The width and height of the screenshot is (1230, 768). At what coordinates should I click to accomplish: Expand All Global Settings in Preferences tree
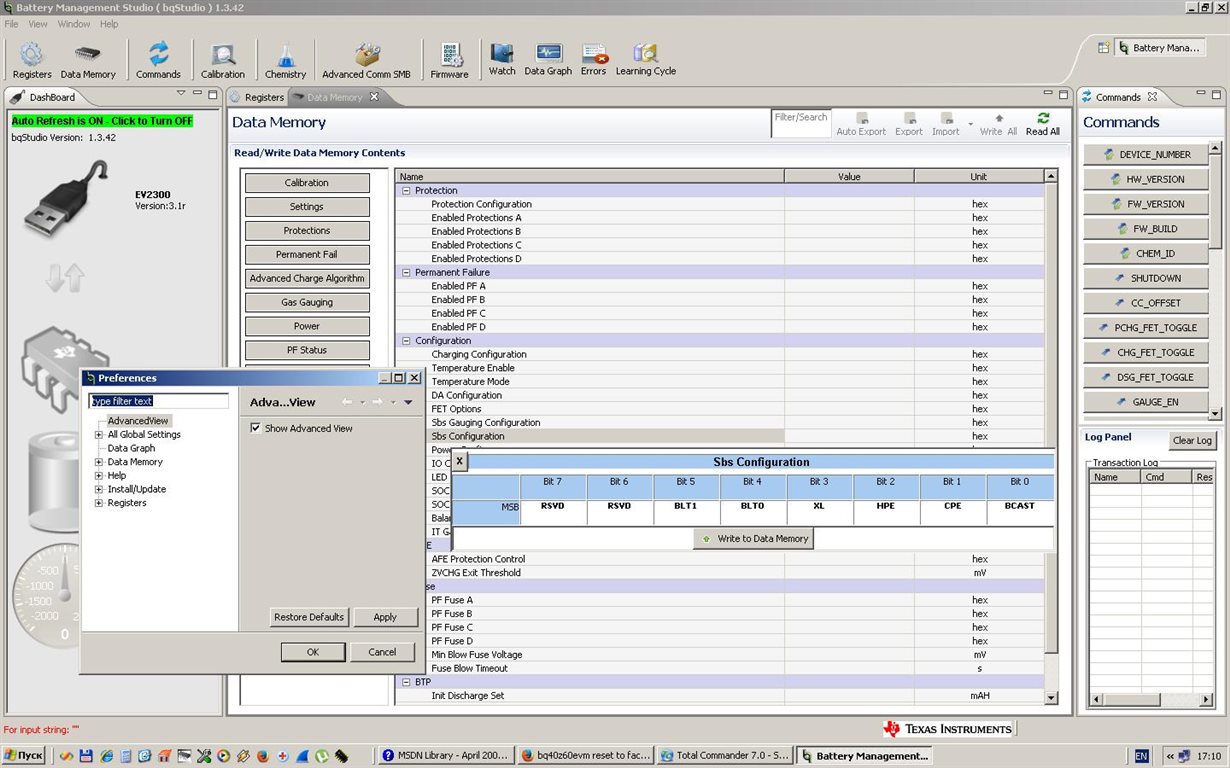click(x=99, y=435)
